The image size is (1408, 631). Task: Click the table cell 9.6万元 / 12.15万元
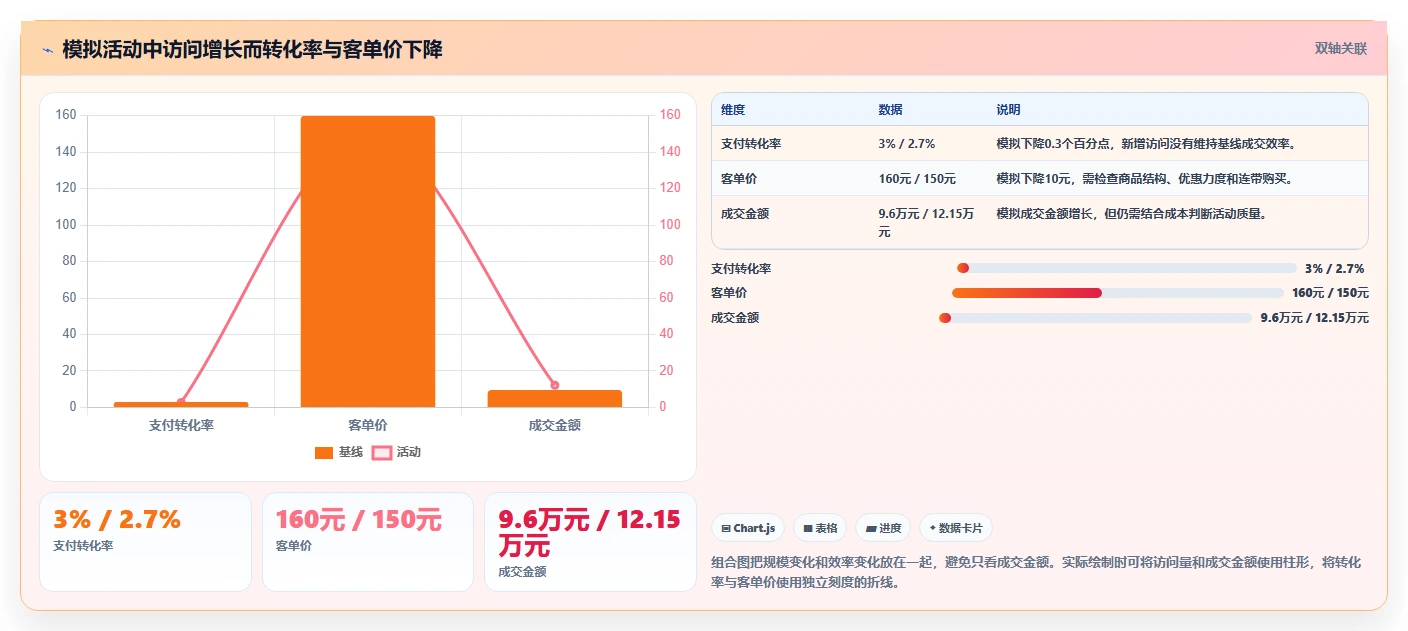point(926,223)
